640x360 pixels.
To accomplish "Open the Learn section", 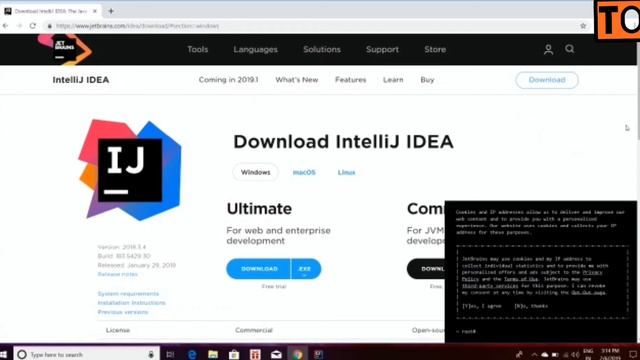I will [x=393, y=80].
